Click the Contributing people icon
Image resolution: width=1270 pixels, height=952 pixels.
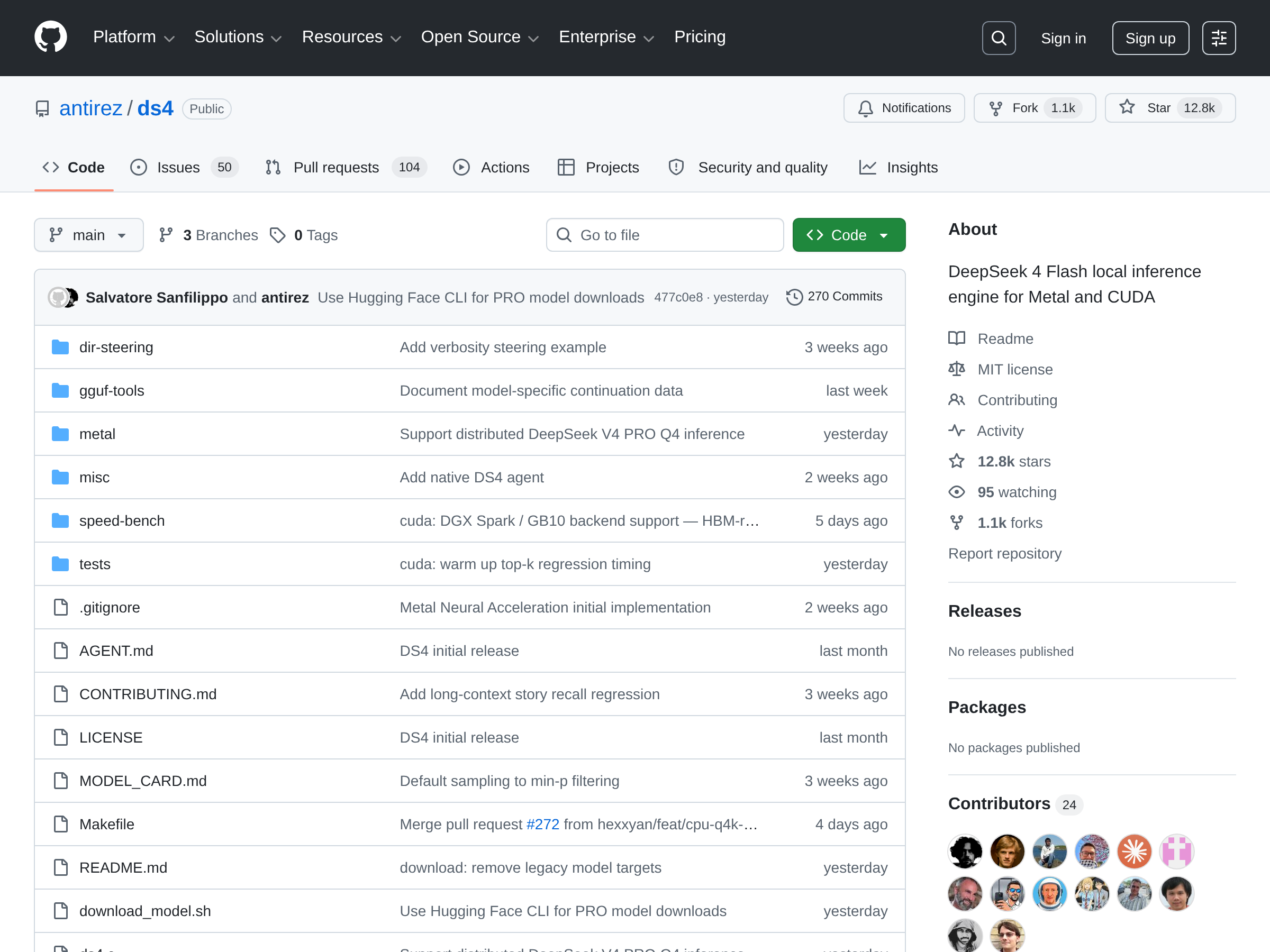pyautogui.click(x=957, y=399)
